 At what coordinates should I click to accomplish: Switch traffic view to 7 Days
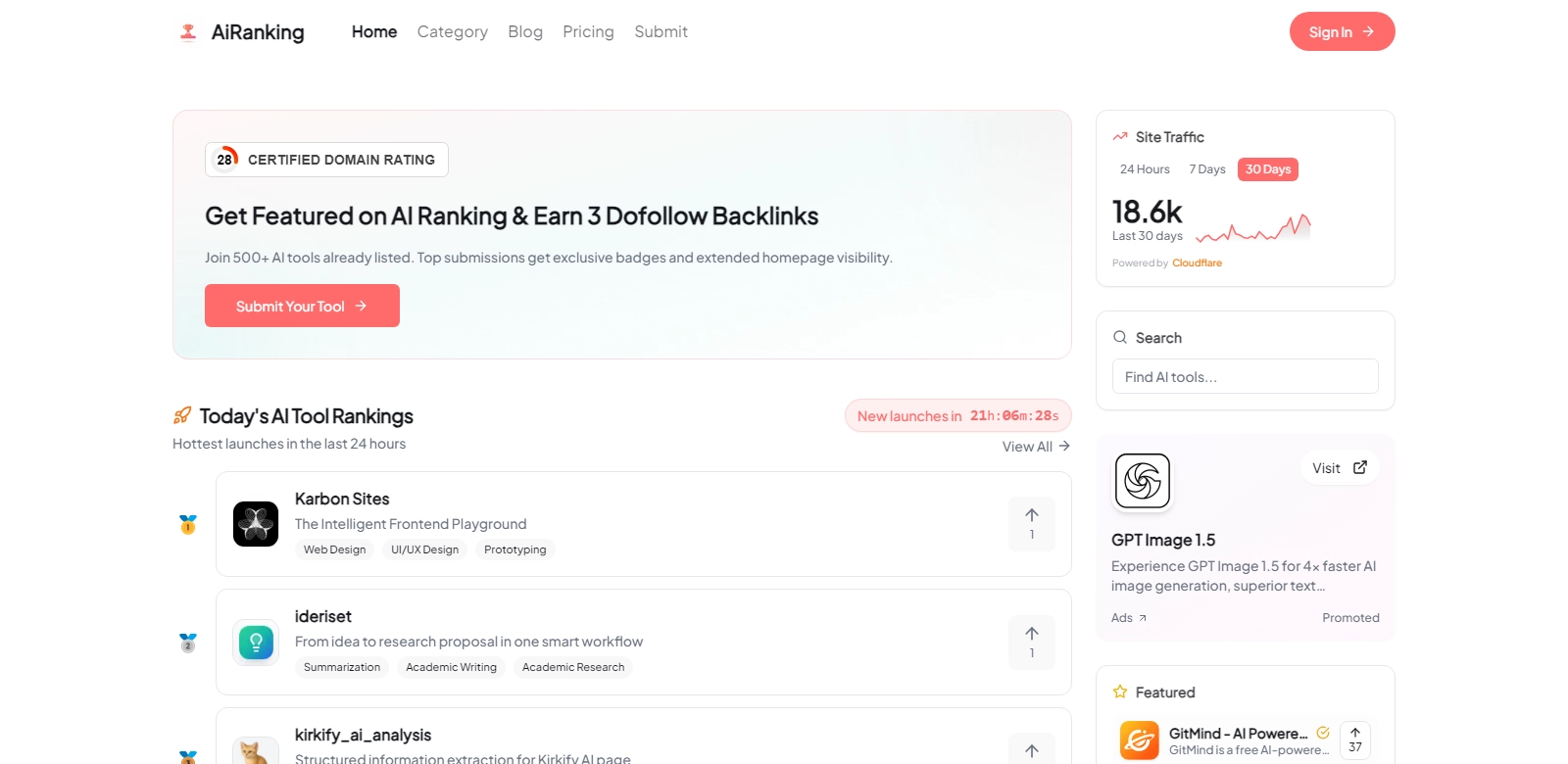click(1206, 169)
